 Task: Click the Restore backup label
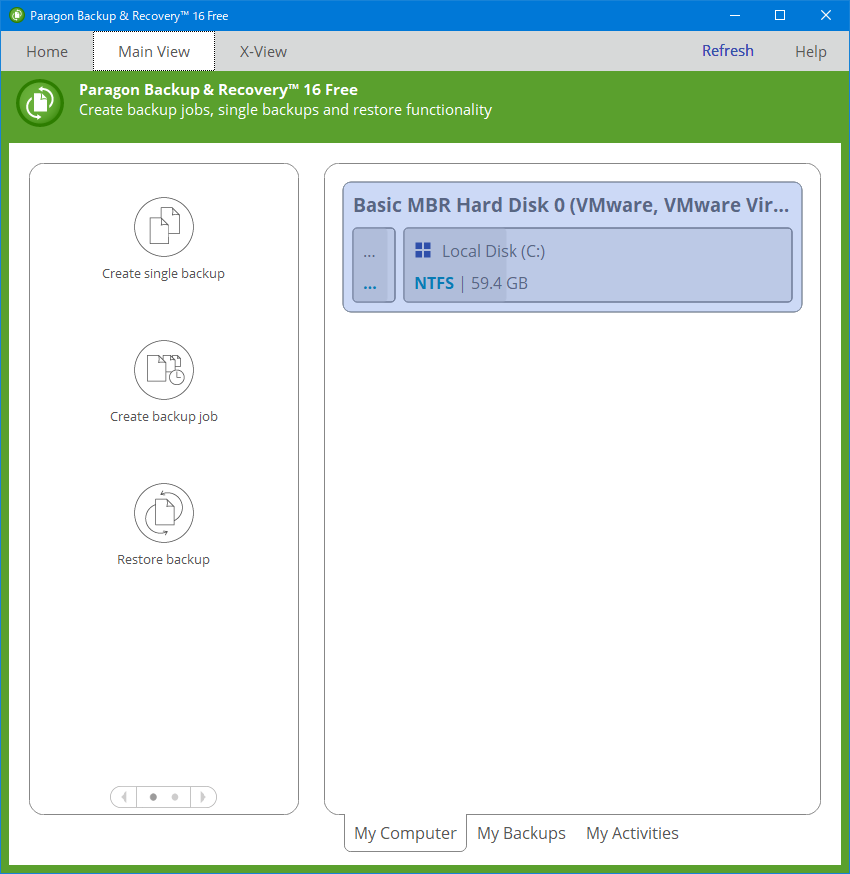tap(163, 559)
